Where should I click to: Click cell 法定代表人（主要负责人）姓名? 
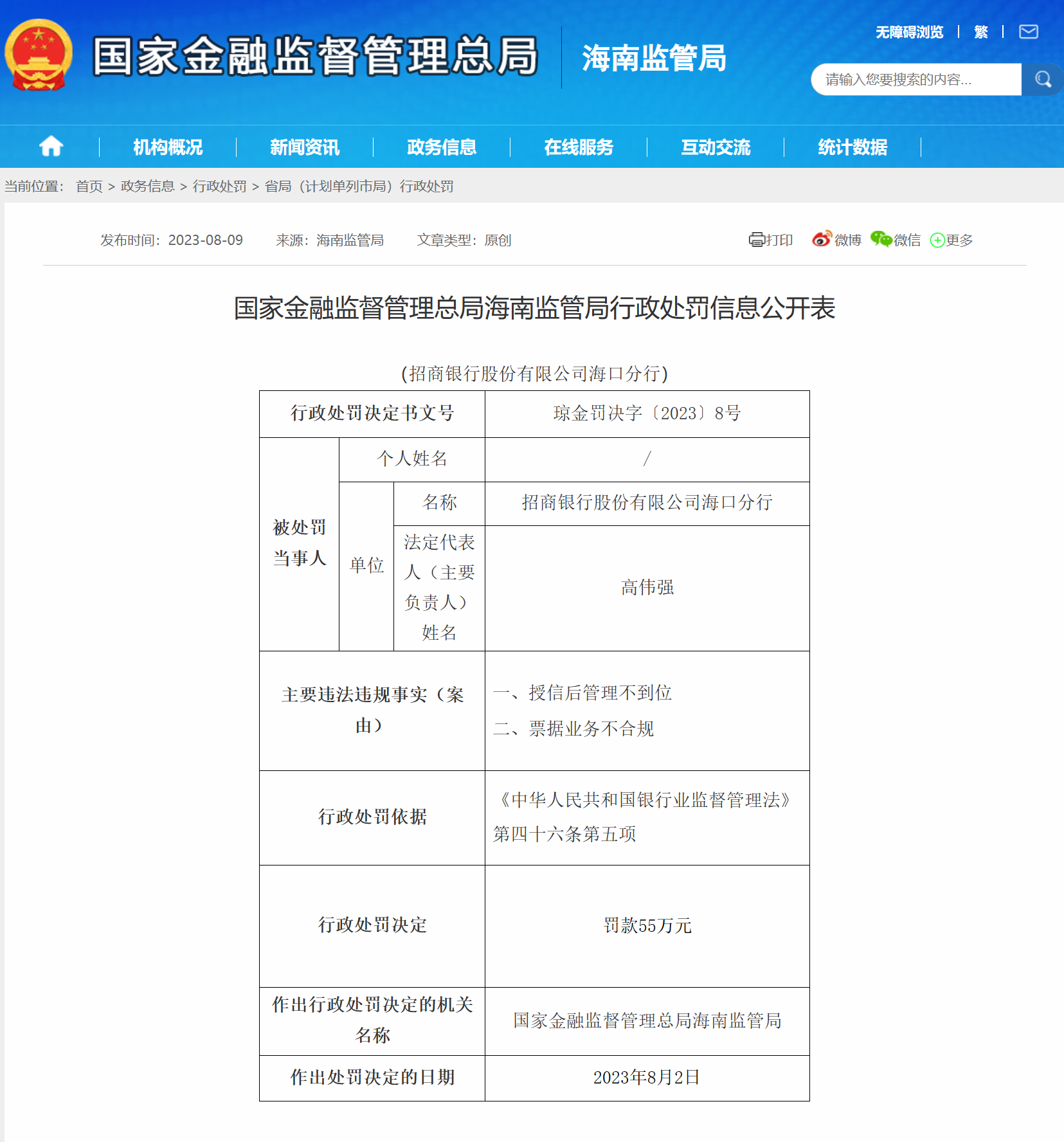[x=439, y=588]
